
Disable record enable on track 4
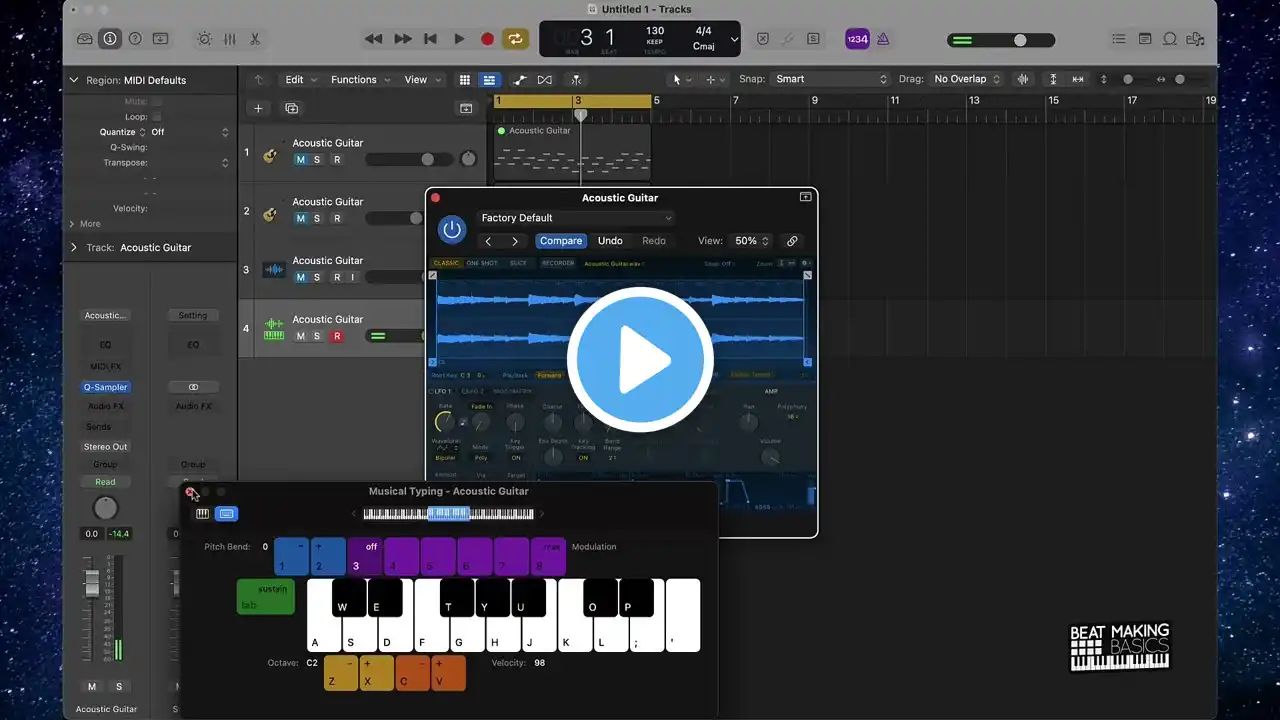click(336, 336)
